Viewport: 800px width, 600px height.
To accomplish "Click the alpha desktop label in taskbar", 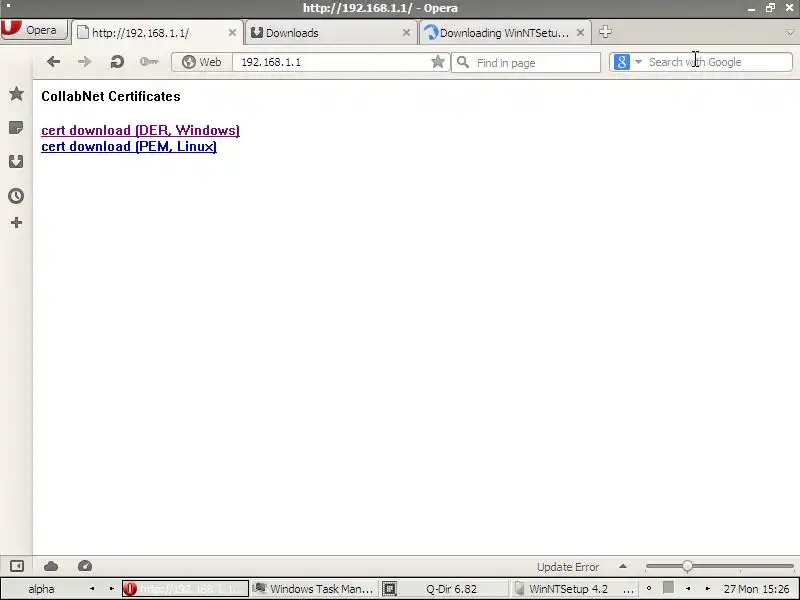I will click(x=41, y=589).
